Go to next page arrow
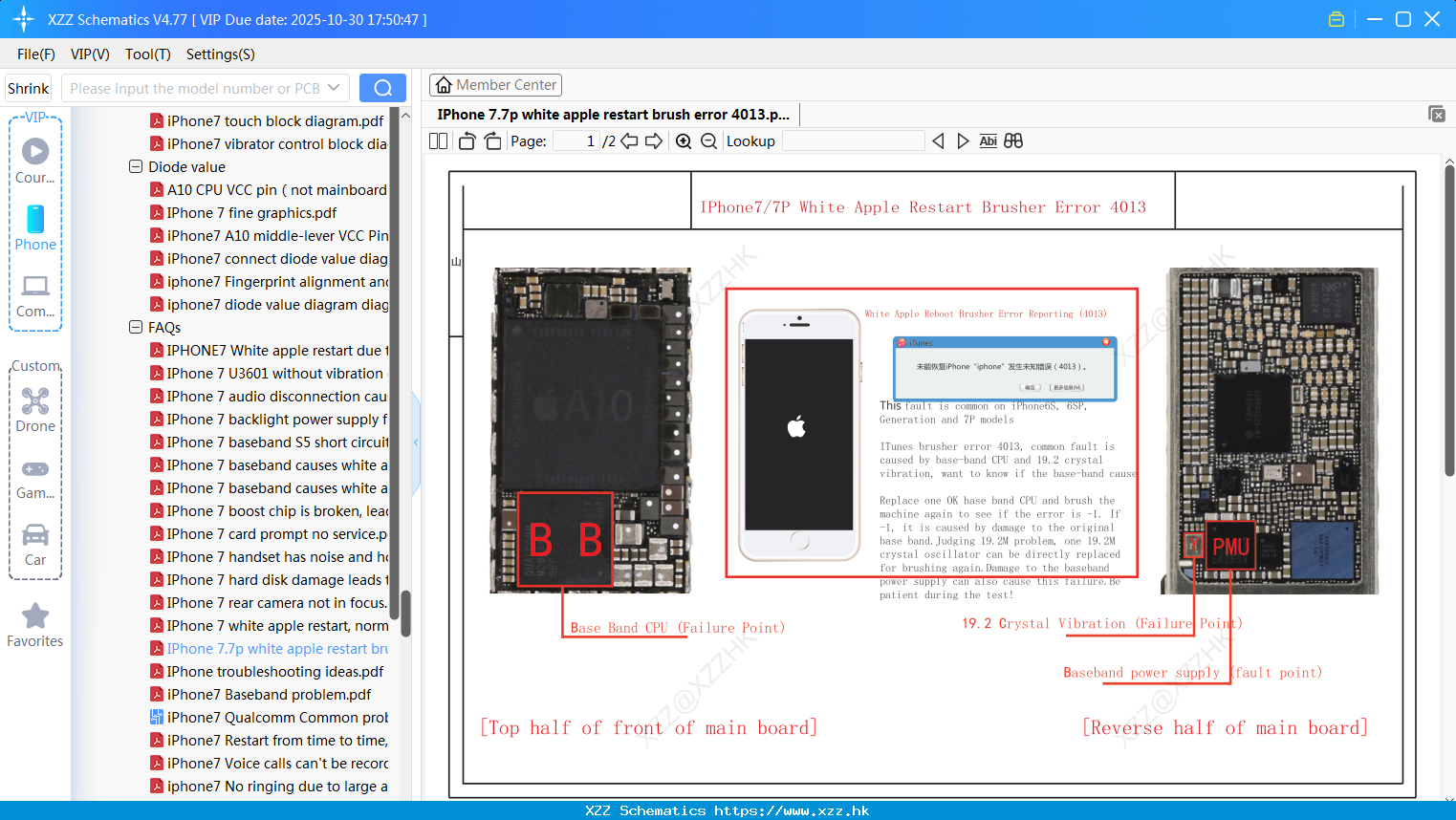1456x820 pixels. coord(654,141)
